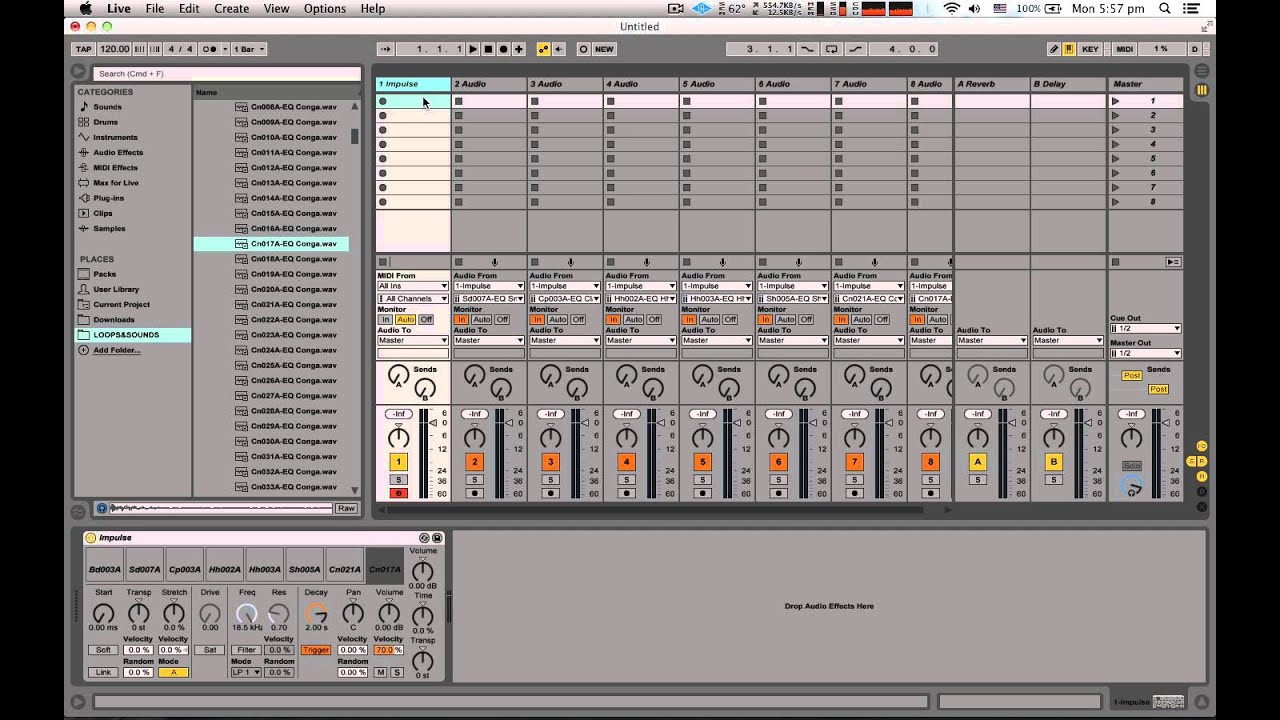1280x720 pixels.
Task: Toggle track 2 Audio activator
Action: pyautogui.click(x=474, y=462)
